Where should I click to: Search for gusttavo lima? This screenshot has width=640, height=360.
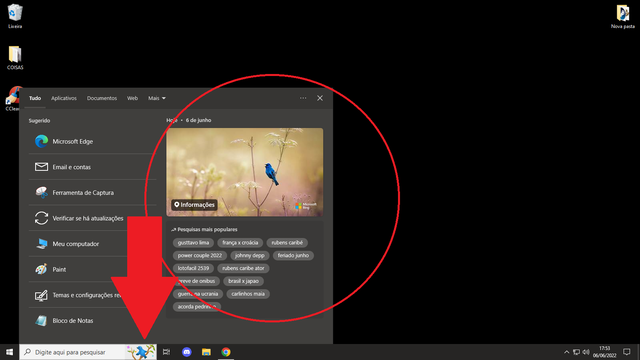tap(193, 242)
